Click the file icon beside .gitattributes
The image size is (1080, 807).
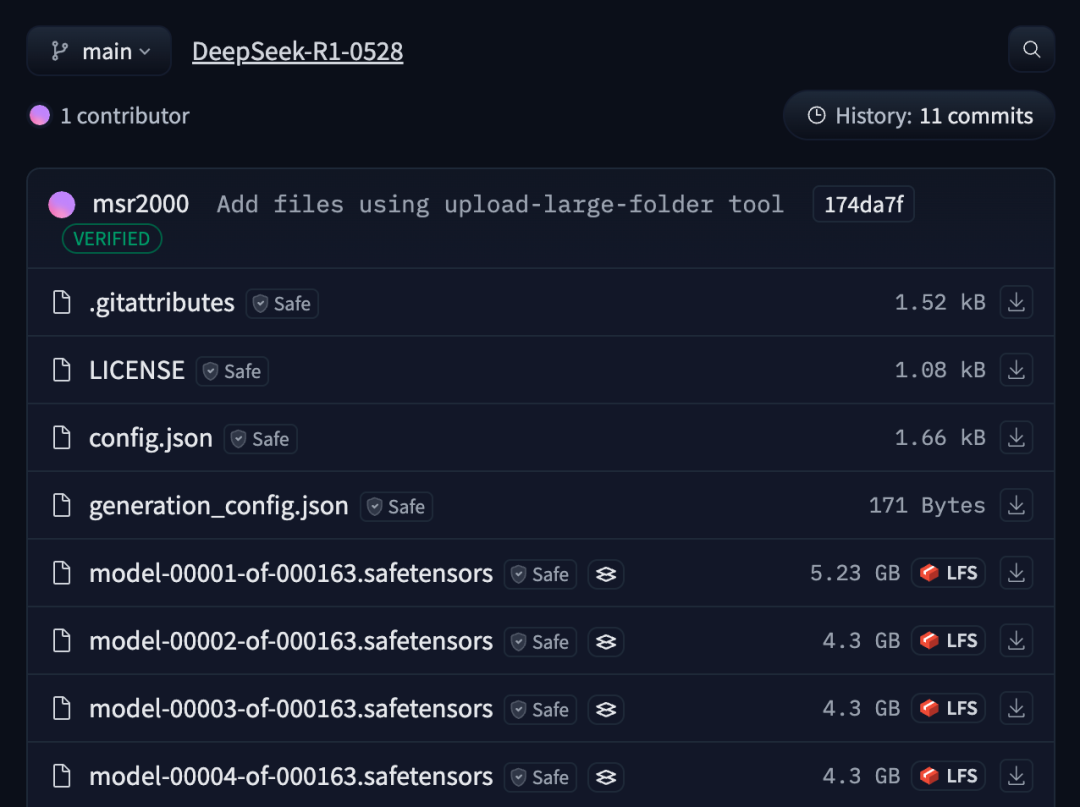click(62, 302)
